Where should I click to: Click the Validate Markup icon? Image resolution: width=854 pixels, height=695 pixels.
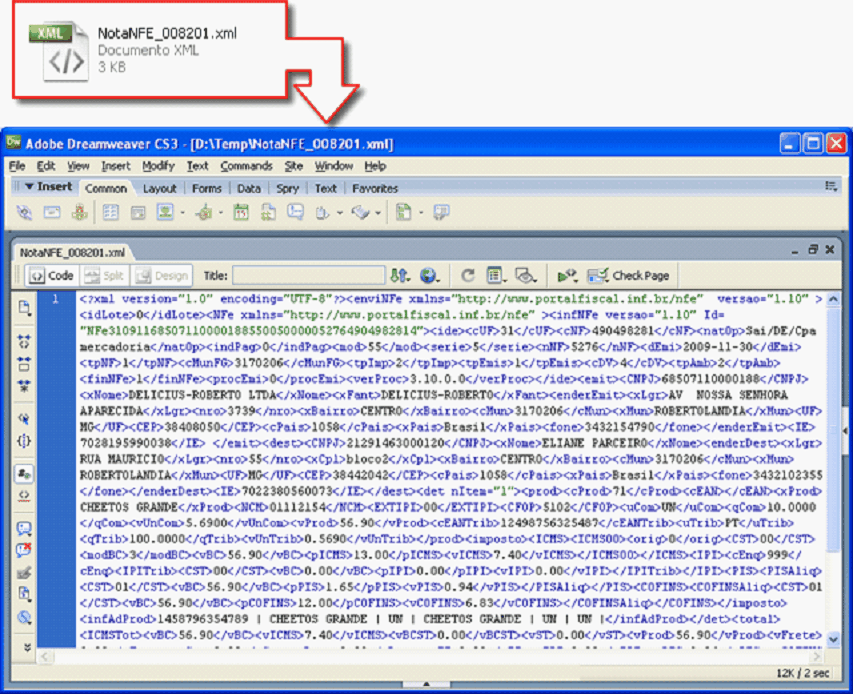point(567,276)
